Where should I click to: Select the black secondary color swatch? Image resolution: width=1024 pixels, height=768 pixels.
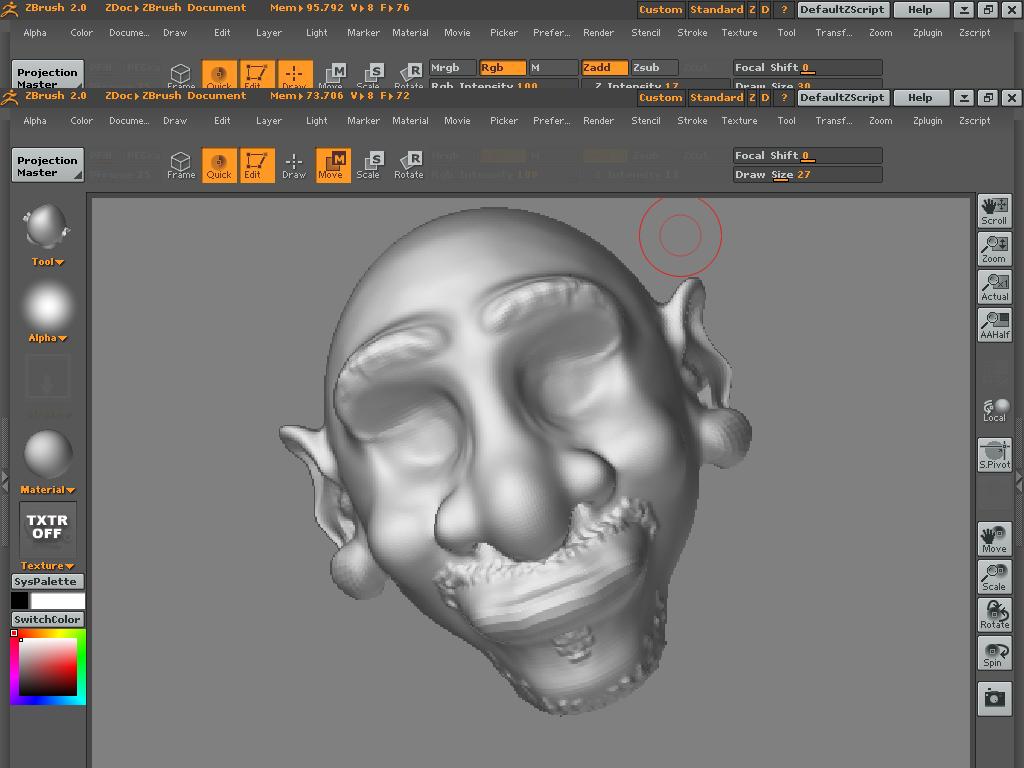20,600
